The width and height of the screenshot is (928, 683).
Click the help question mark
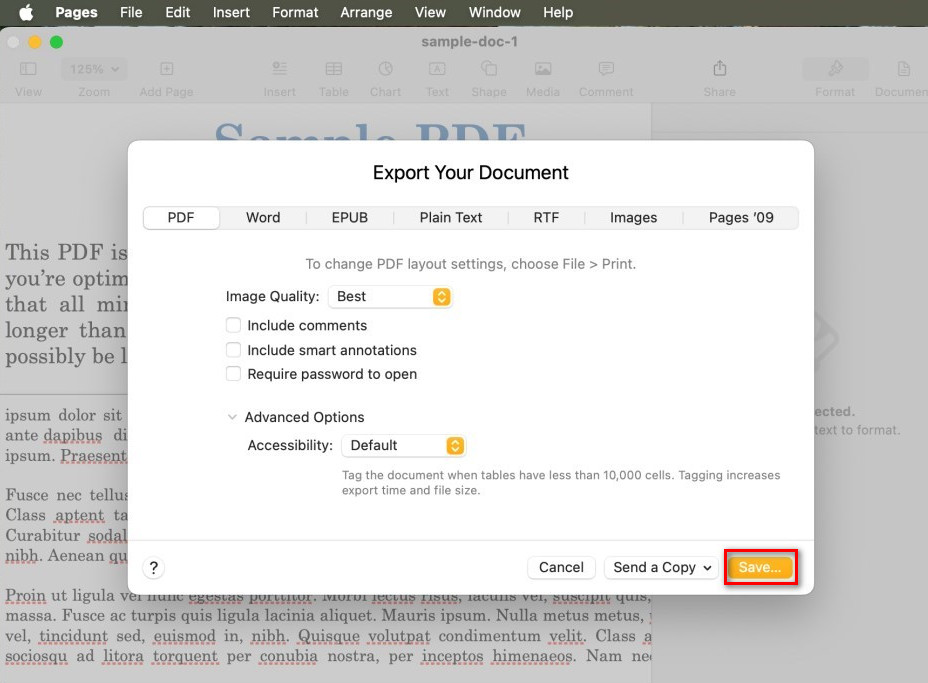(153, 567)
